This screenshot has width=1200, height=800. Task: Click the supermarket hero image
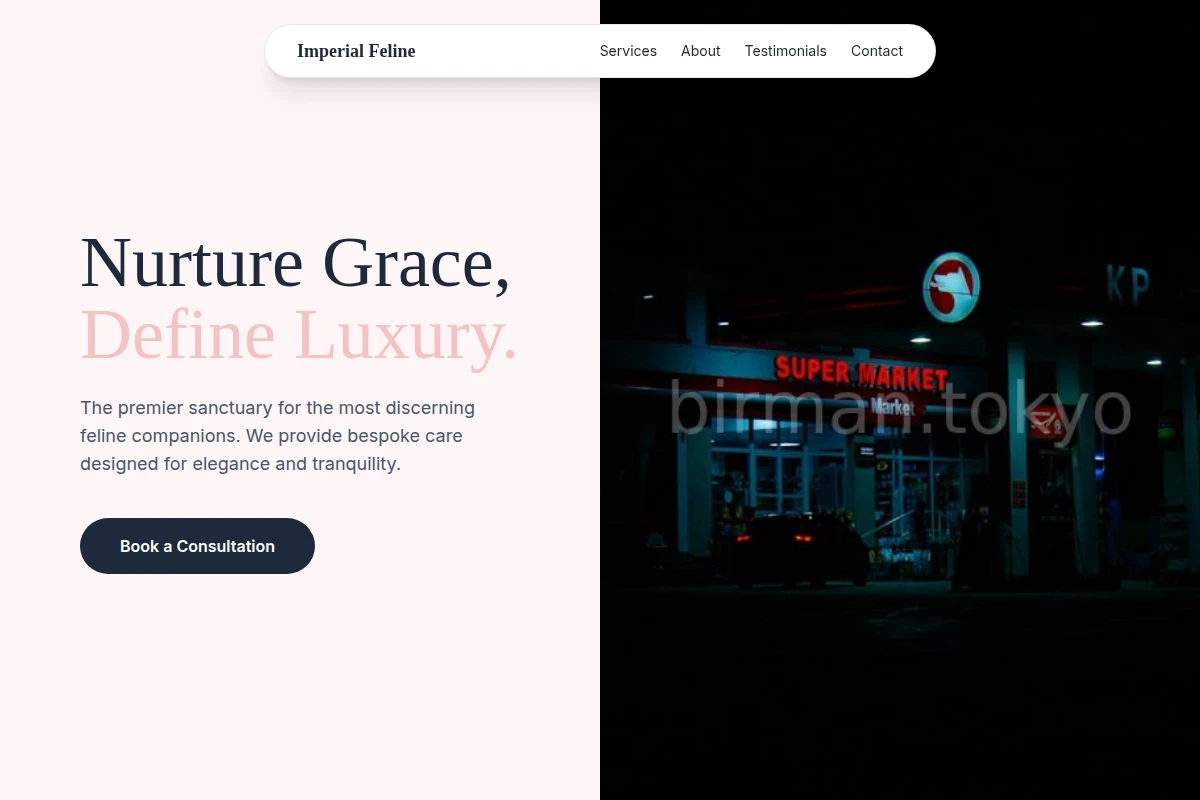[x=900, y=400]
